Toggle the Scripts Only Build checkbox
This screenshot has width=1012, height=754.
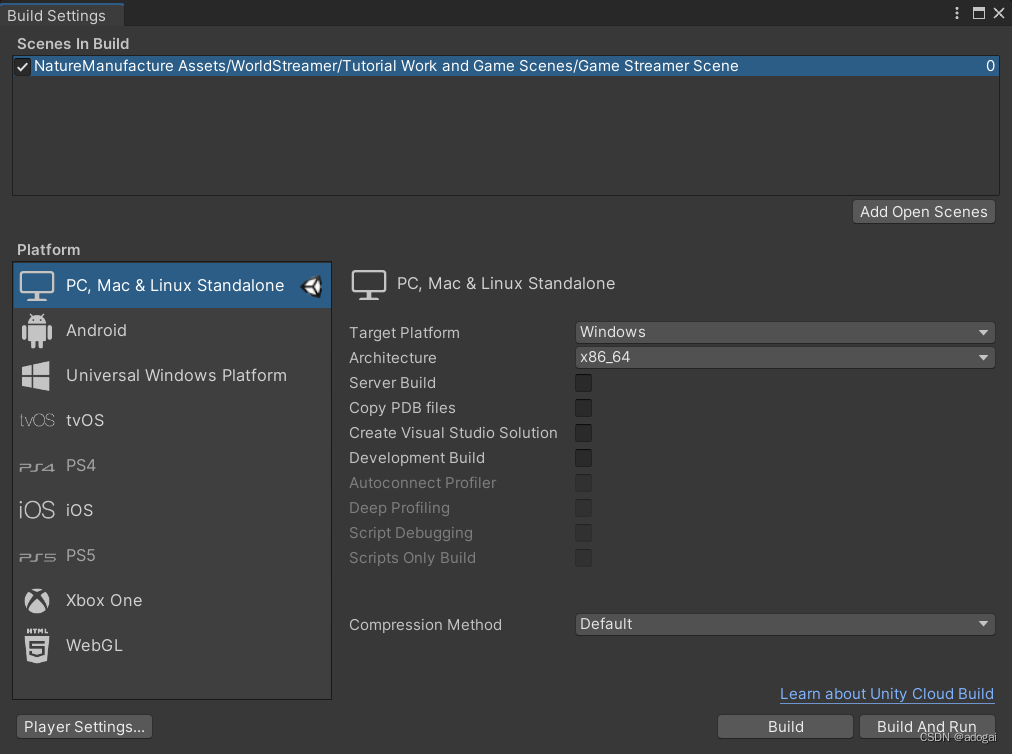pyautogui.click(x=583, y=558)
